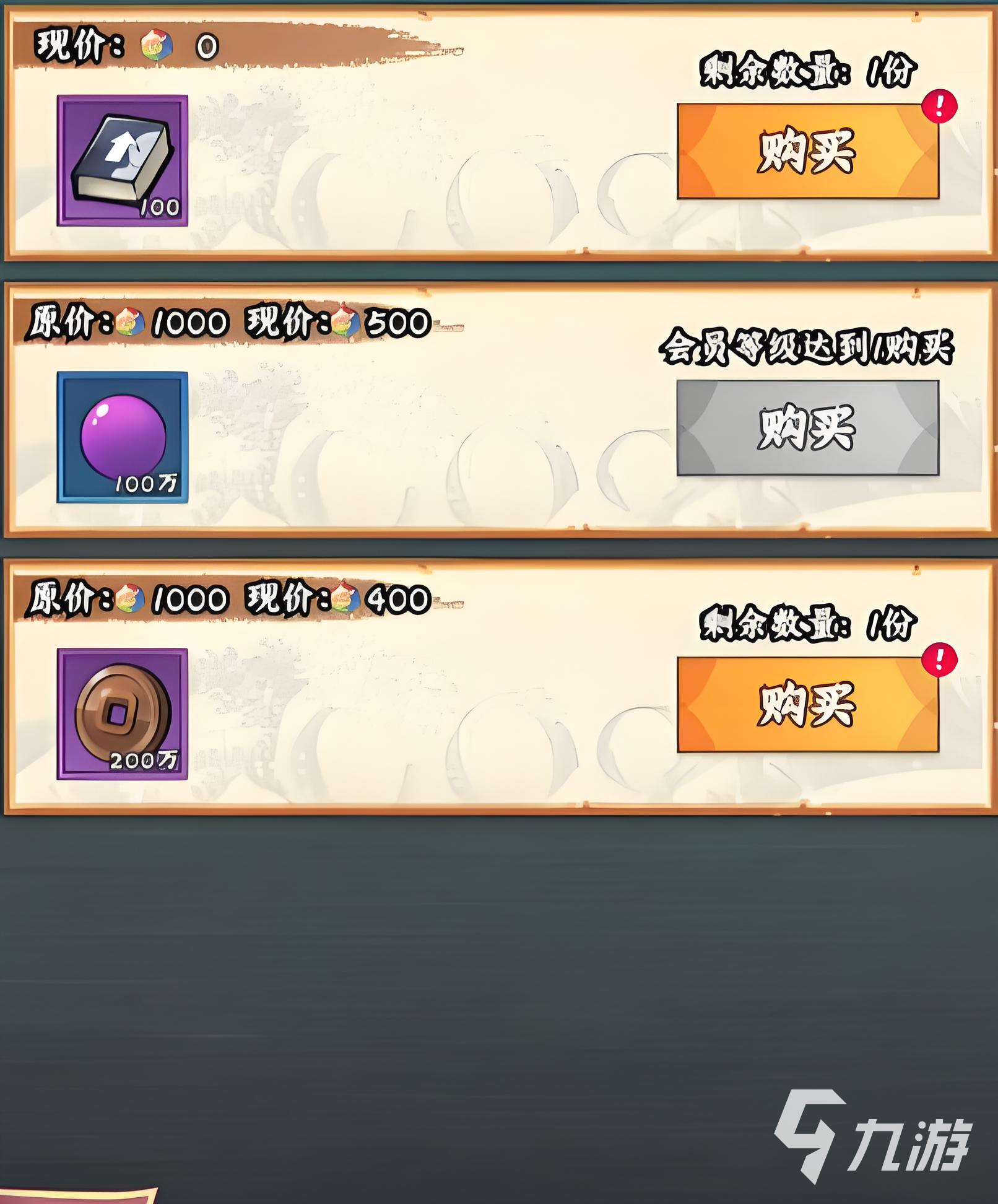Tap red alert badge on third 购买
Screen dimensions: 998x1204
(939, 660)
